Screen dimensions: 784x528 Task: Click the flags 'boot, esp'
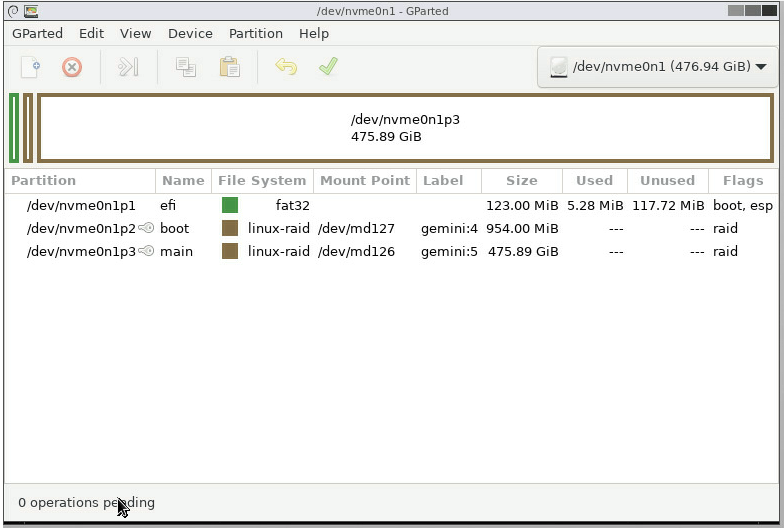[x=742, y=205]
